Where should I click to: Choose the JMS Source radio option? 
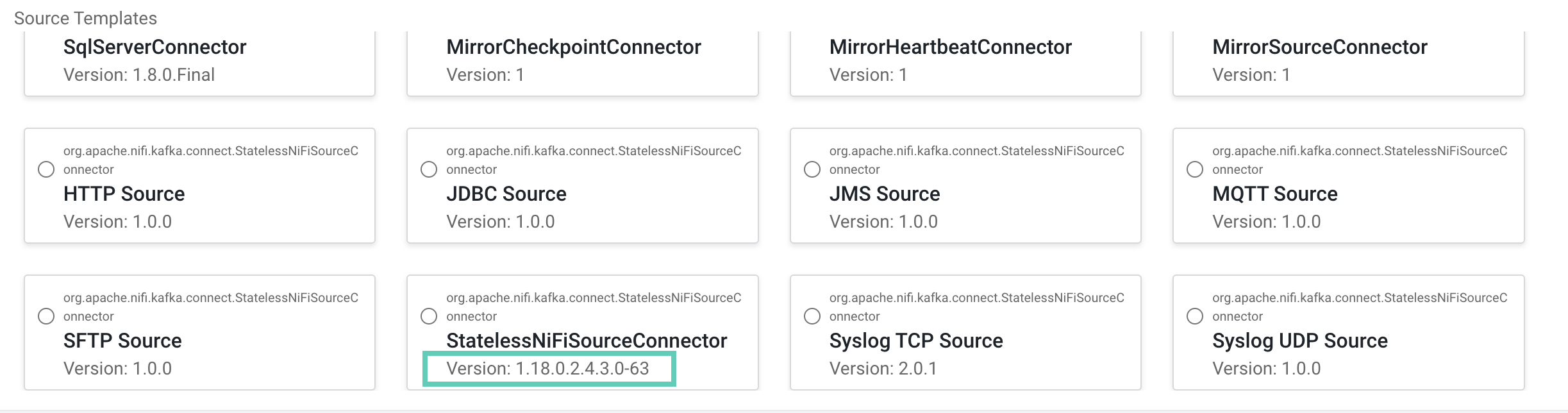812,169
